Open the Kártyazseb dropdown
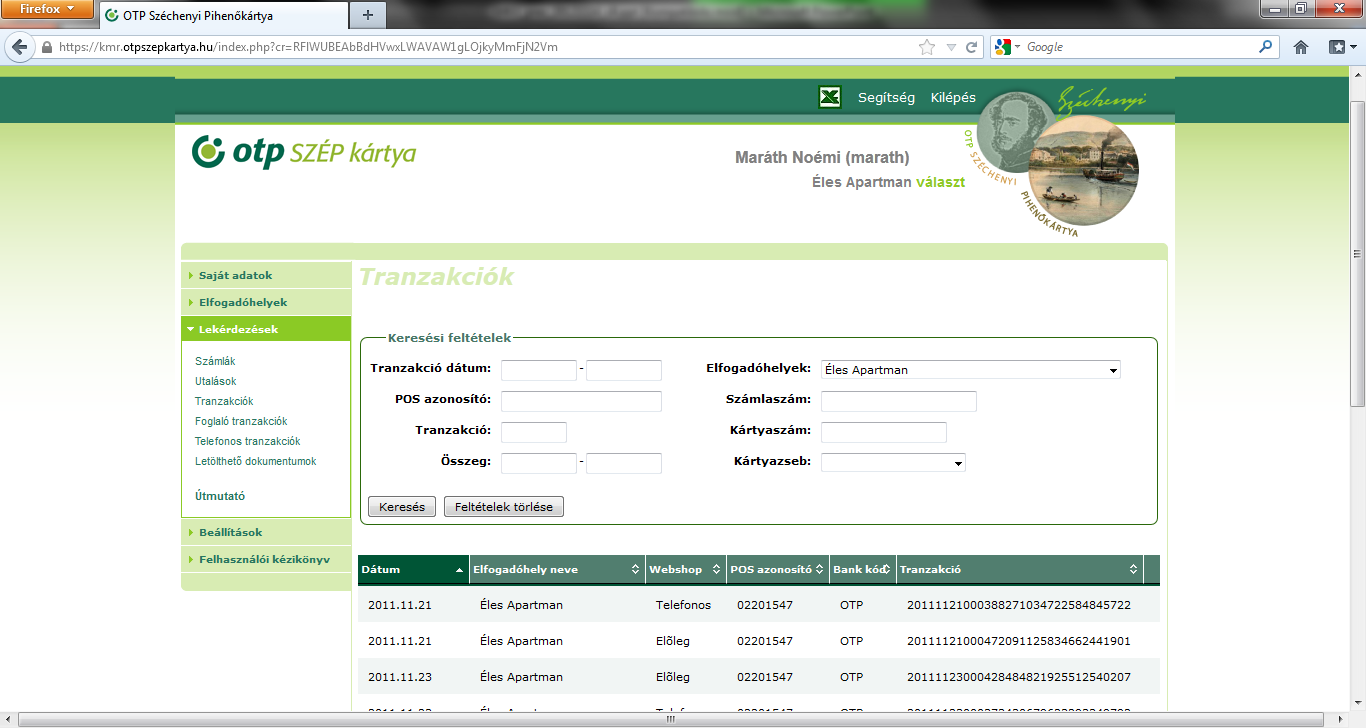Image resolution: width=1366 pixels, height=728 pixels. (x=893, y=463)
